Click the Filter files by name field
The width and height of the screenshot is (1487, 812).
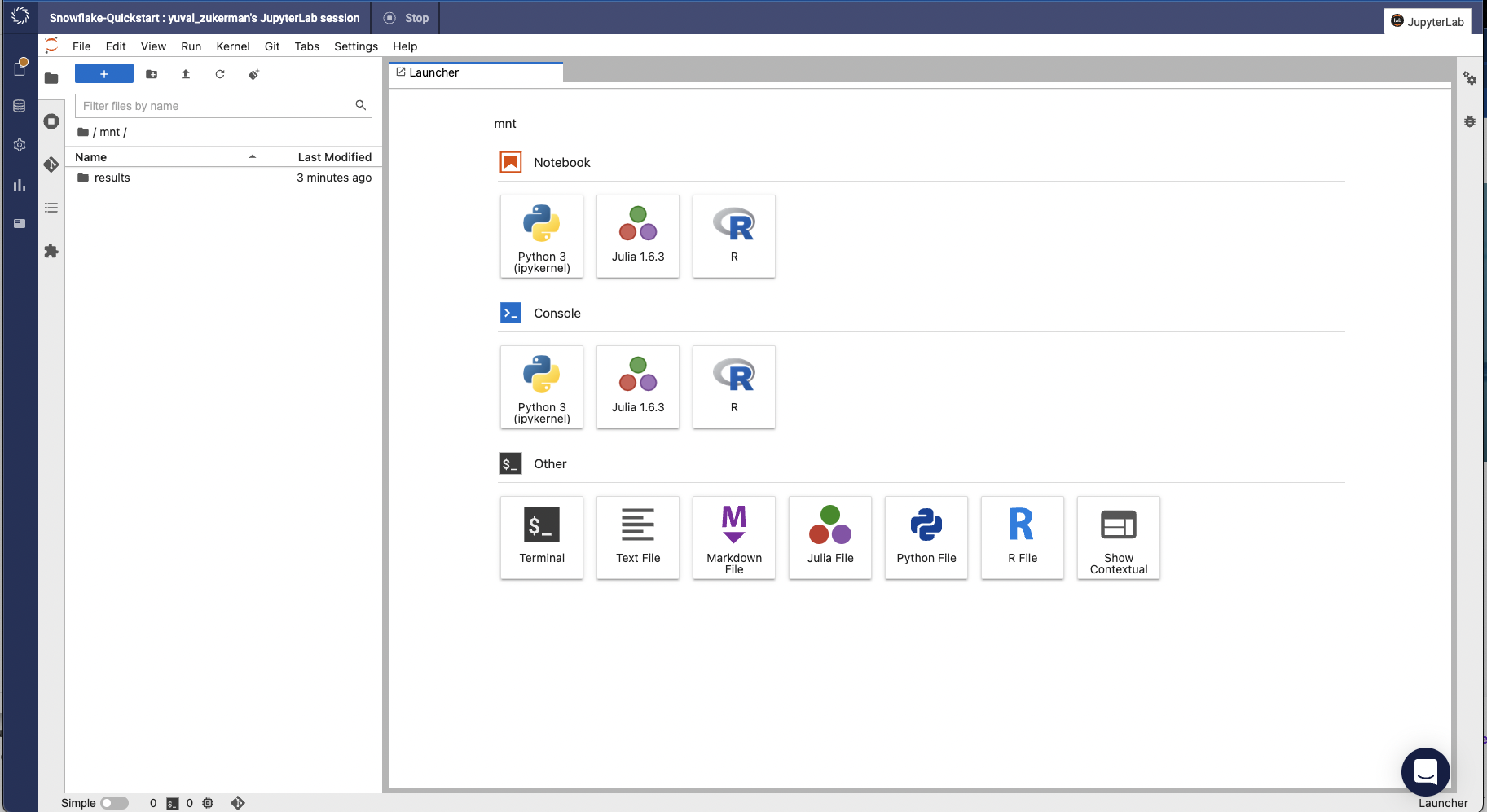point(216,106)
